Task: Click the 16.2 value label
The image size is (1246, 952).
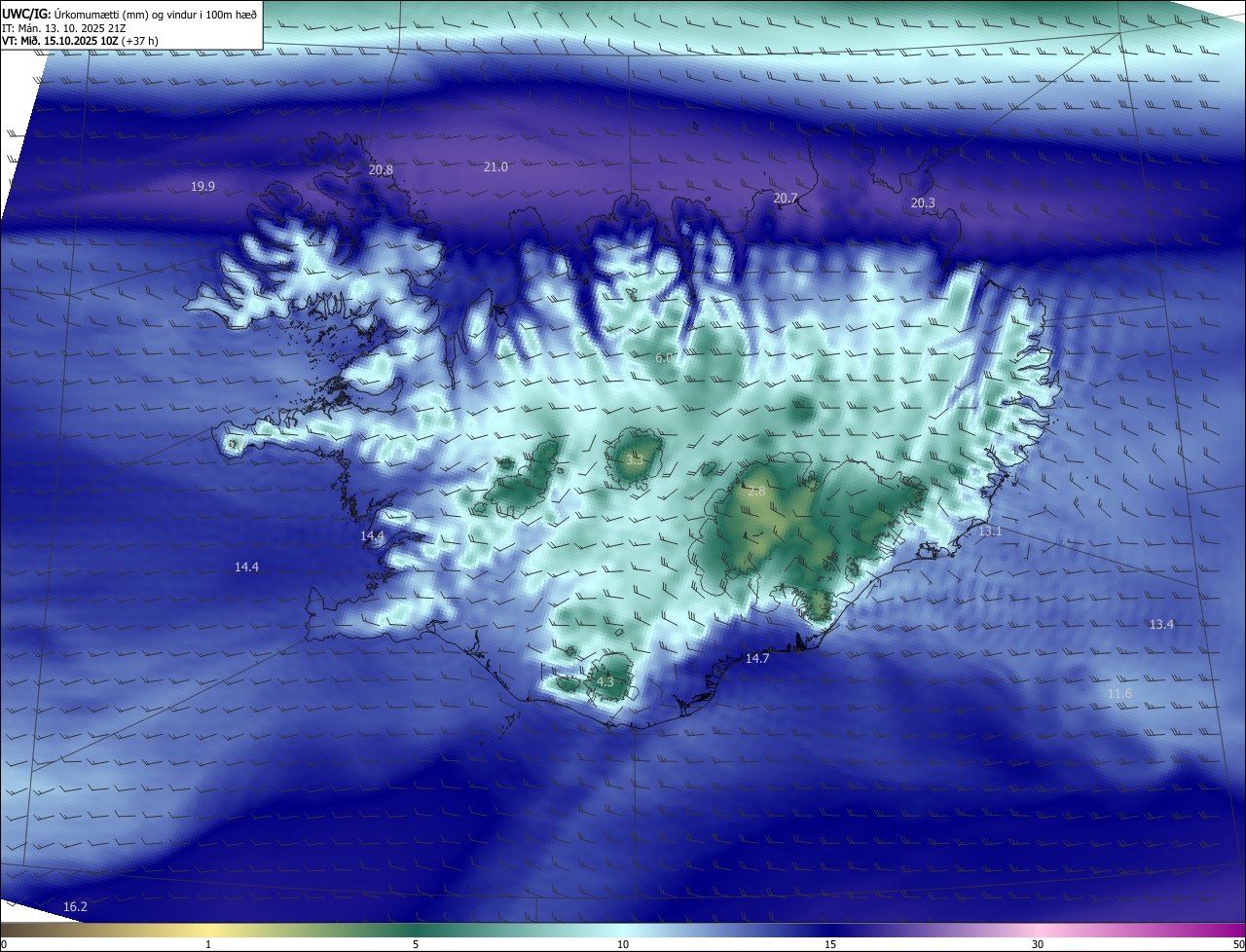Action: (75, 906)
